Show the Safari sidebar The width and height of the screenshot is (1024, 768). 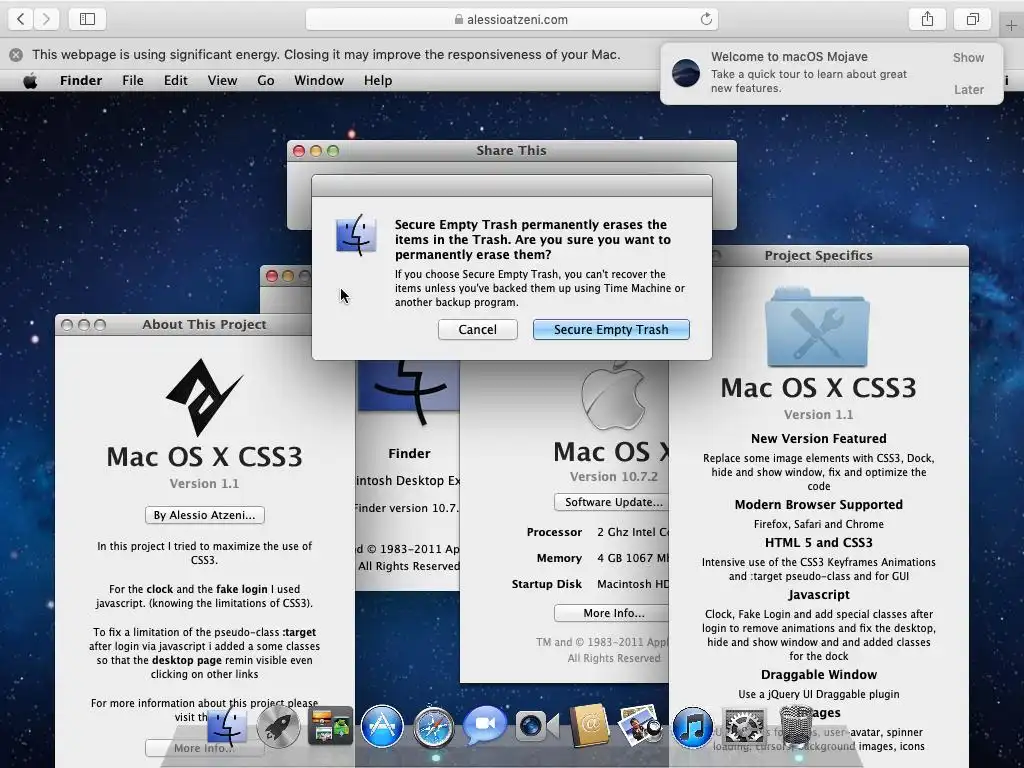pyautogui.click(x=88, y=19)
